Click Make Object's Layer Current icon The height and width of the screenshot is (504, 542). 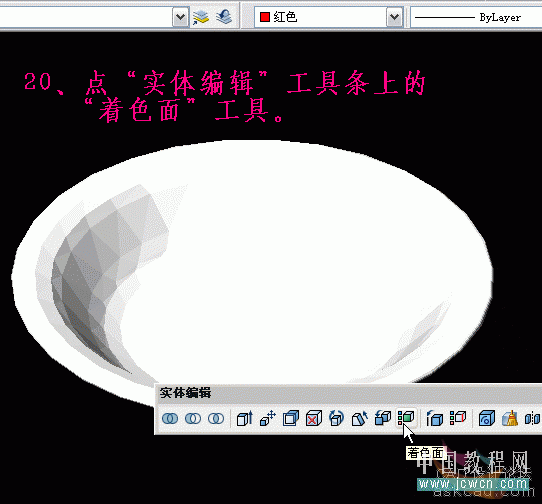pos(201,17)
